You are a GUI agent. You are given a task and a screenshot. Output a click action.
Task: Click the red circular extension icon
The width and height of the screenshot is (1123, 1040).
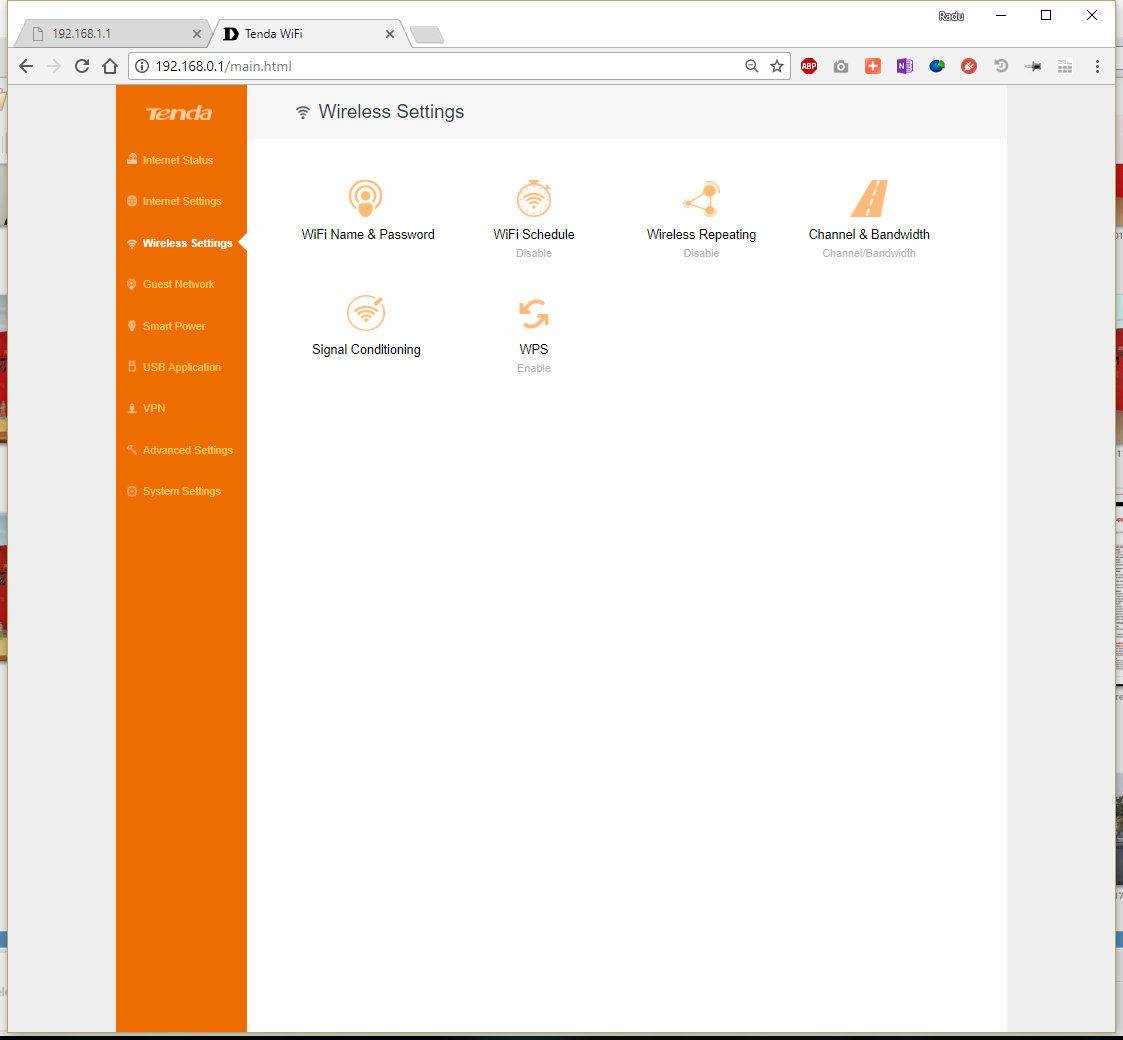tap(968, 66)
